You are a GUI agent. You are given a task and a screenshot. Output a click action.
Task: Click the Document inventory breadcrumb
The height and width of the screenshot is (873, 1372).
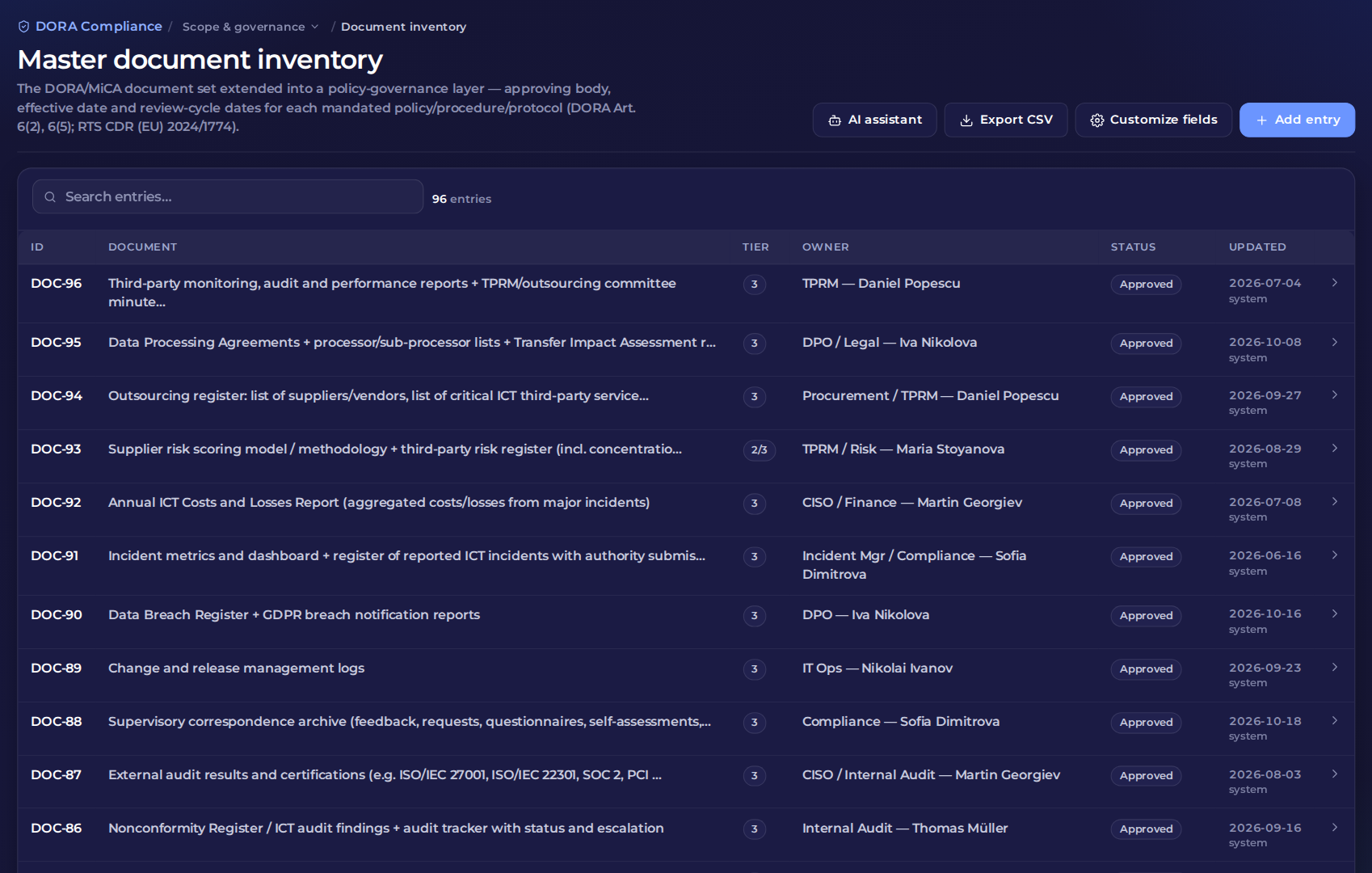pos(403,27)
